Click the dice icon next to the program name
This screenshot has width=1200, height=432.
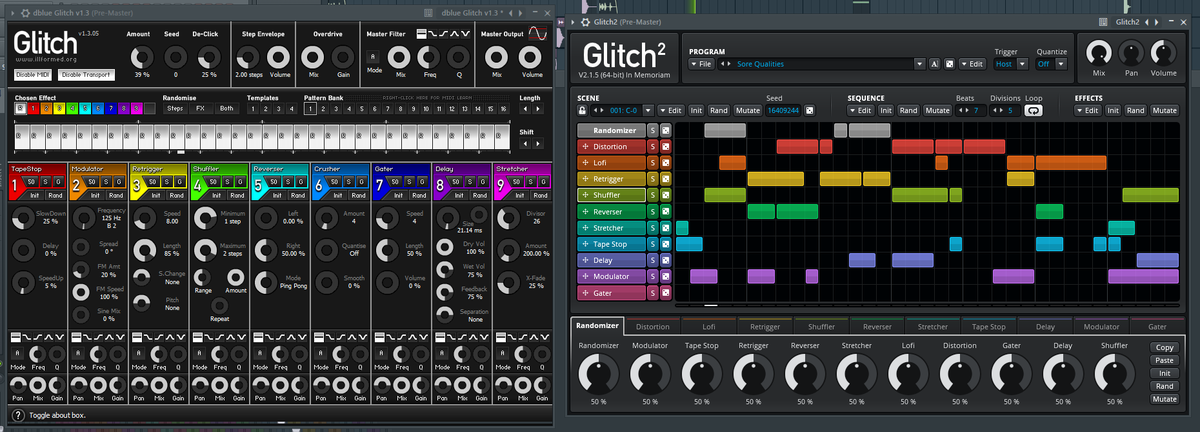click(x=948, y=64)
